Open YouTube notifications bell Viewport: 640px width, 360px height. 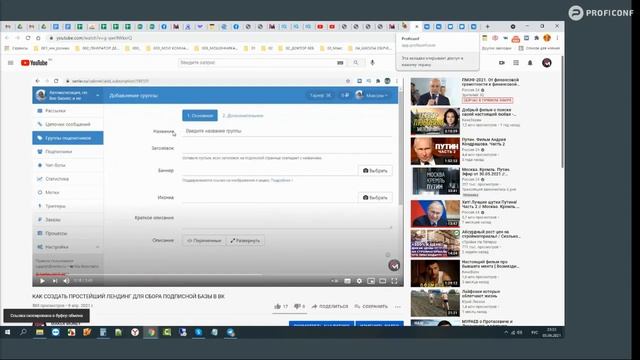tap(530, 63)
